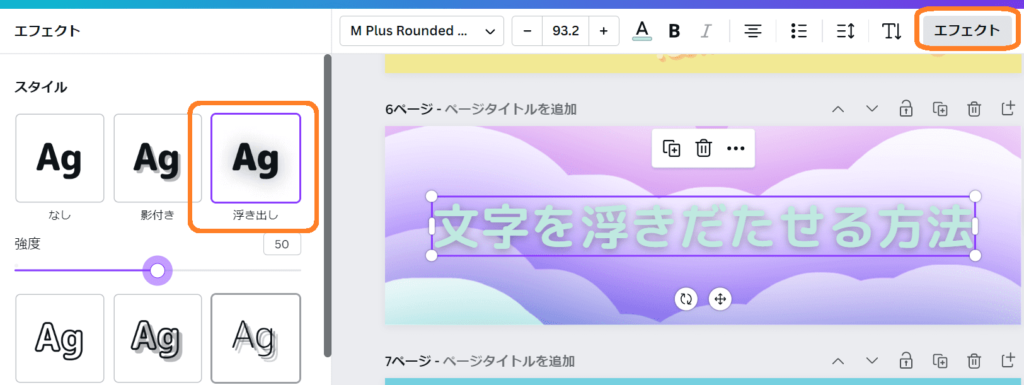Apply bulleted list formatting
The height and width of the screenshot is (385, 1024).
tap(798, 31)
